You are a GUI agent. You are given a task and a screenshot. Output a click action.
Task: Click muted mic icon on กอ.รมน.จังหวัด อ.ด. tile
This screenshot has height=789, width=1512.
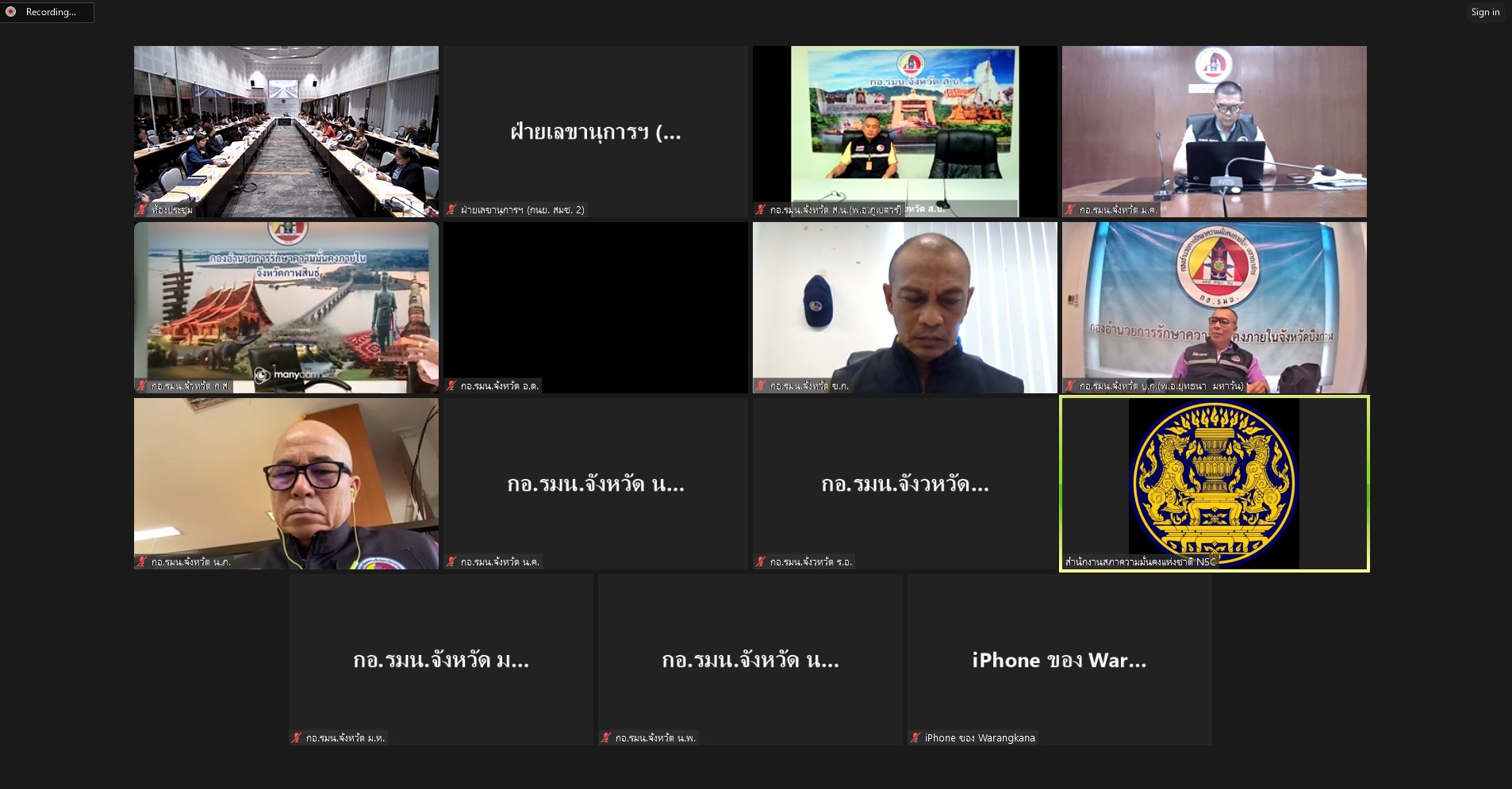tap(451, 386)
